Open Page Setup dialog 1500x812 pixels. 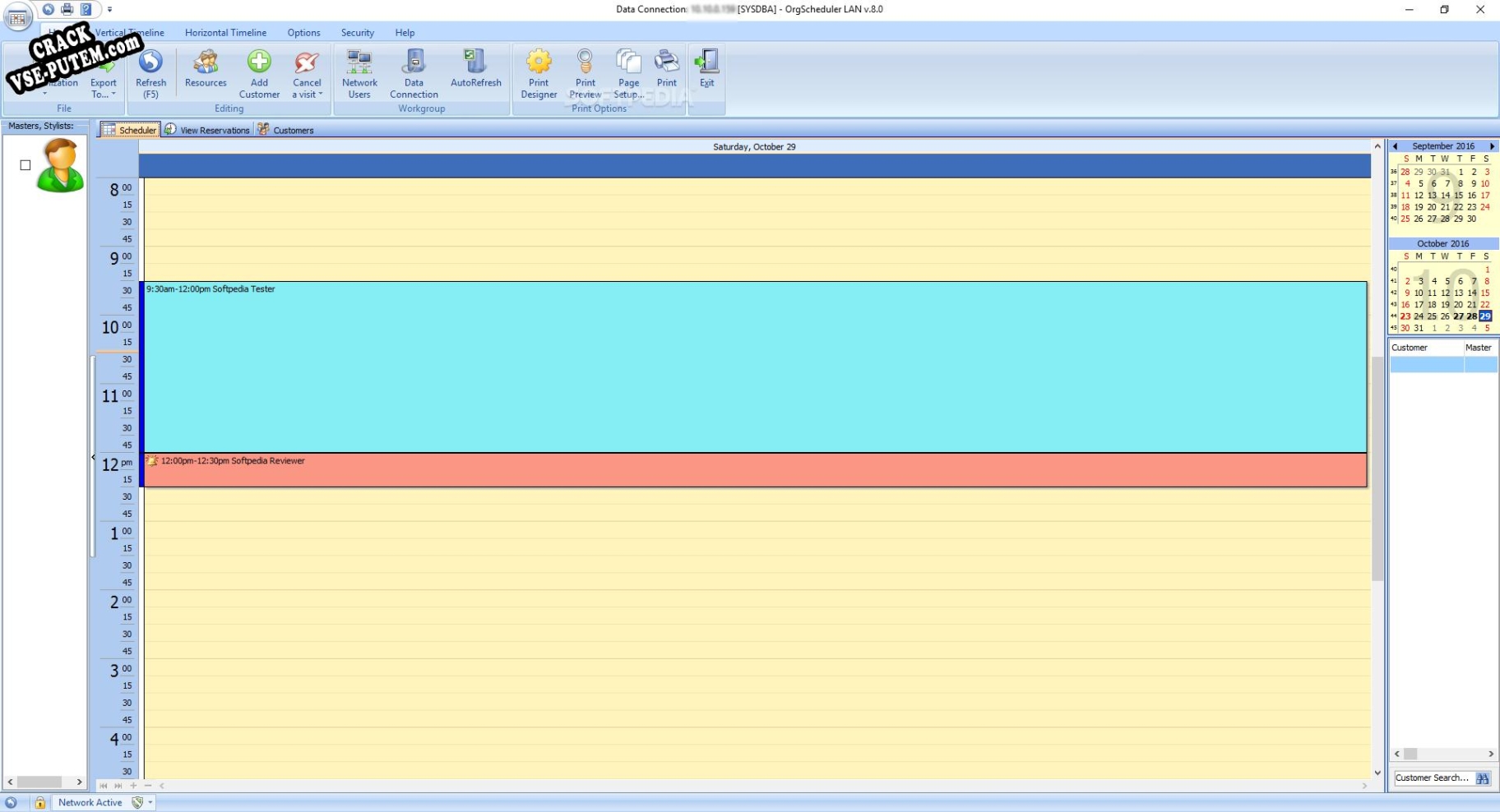628,73
